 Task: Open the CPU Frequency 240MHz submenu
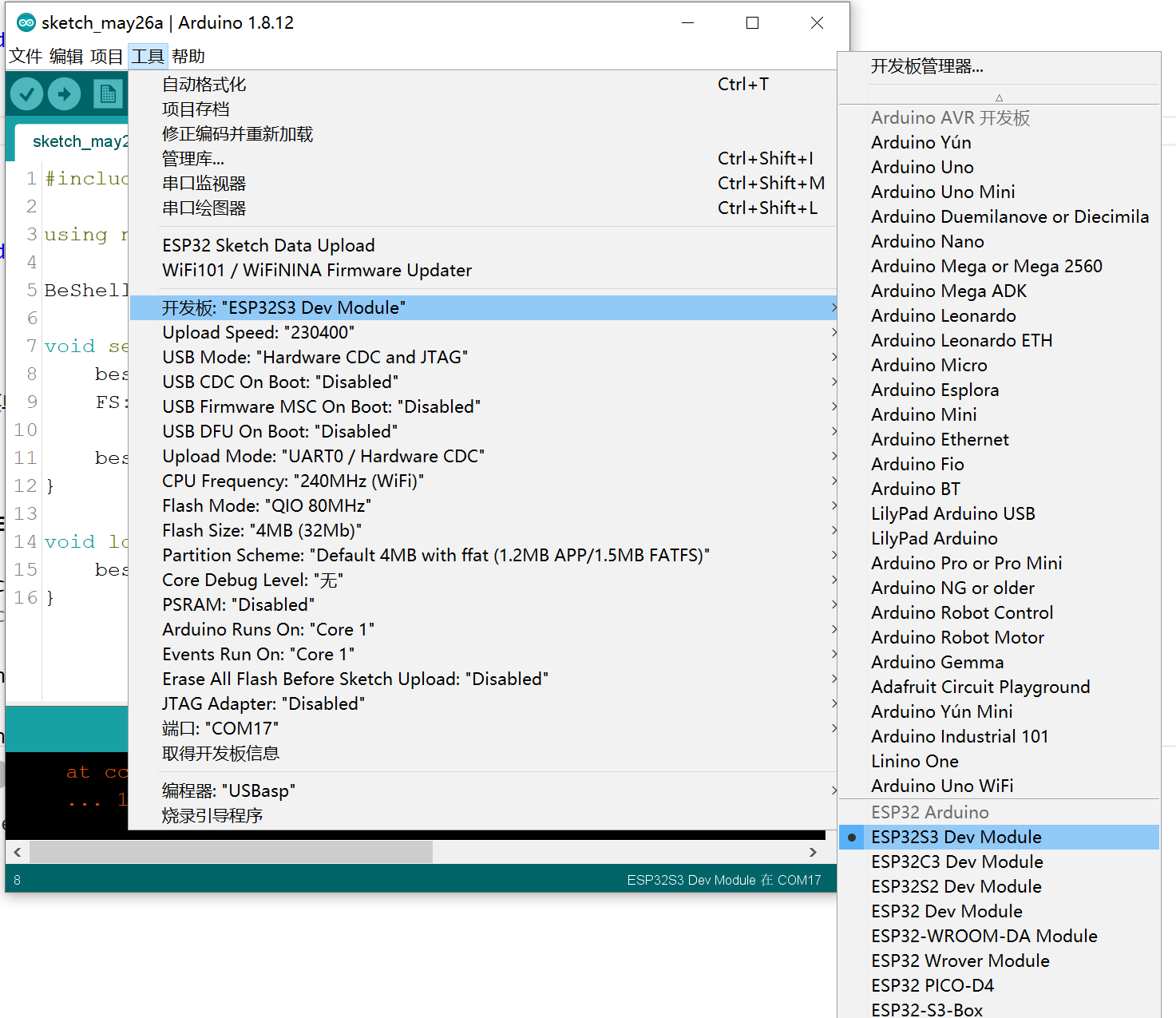483,481
